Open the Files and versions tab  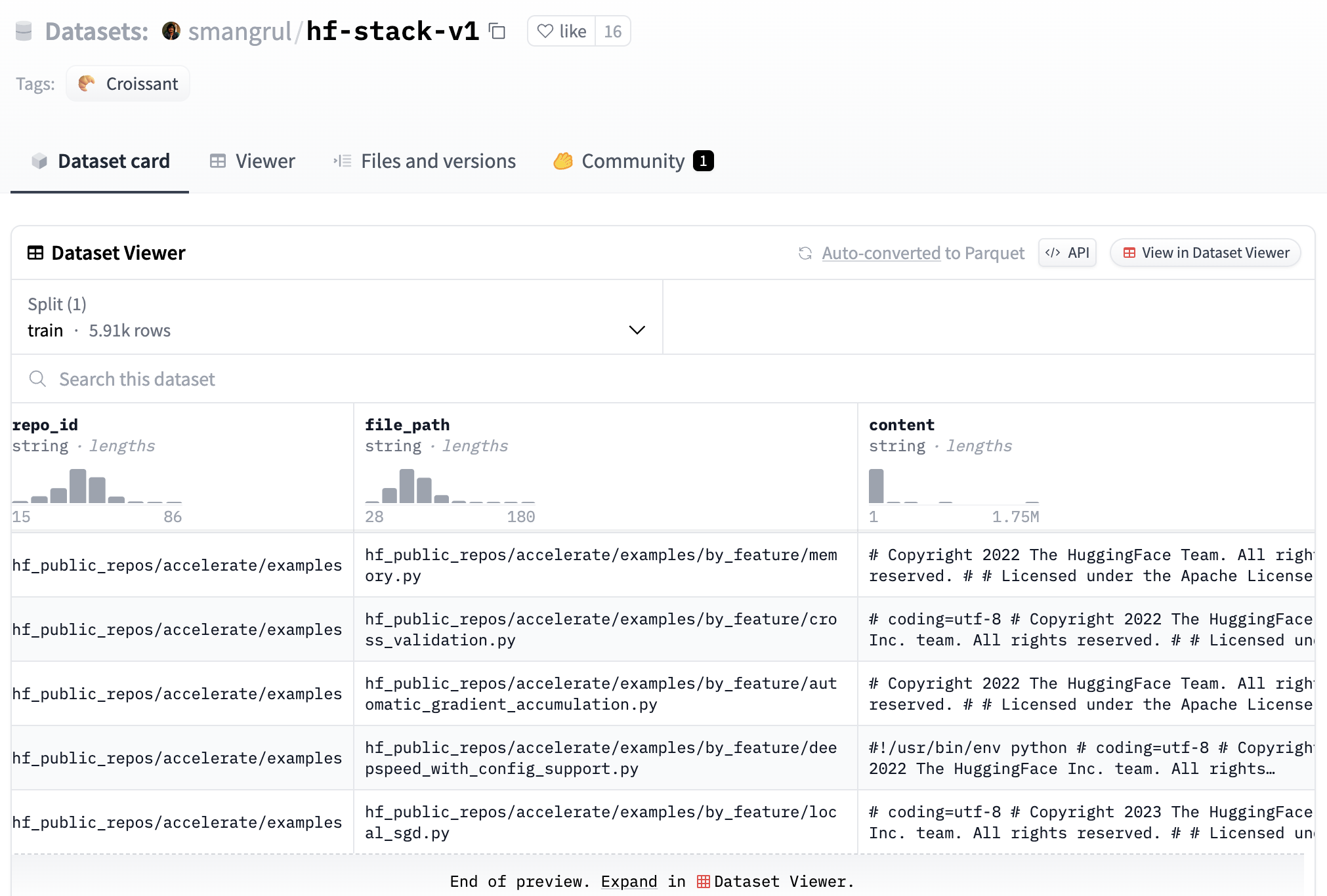click(x=425, y=161)
